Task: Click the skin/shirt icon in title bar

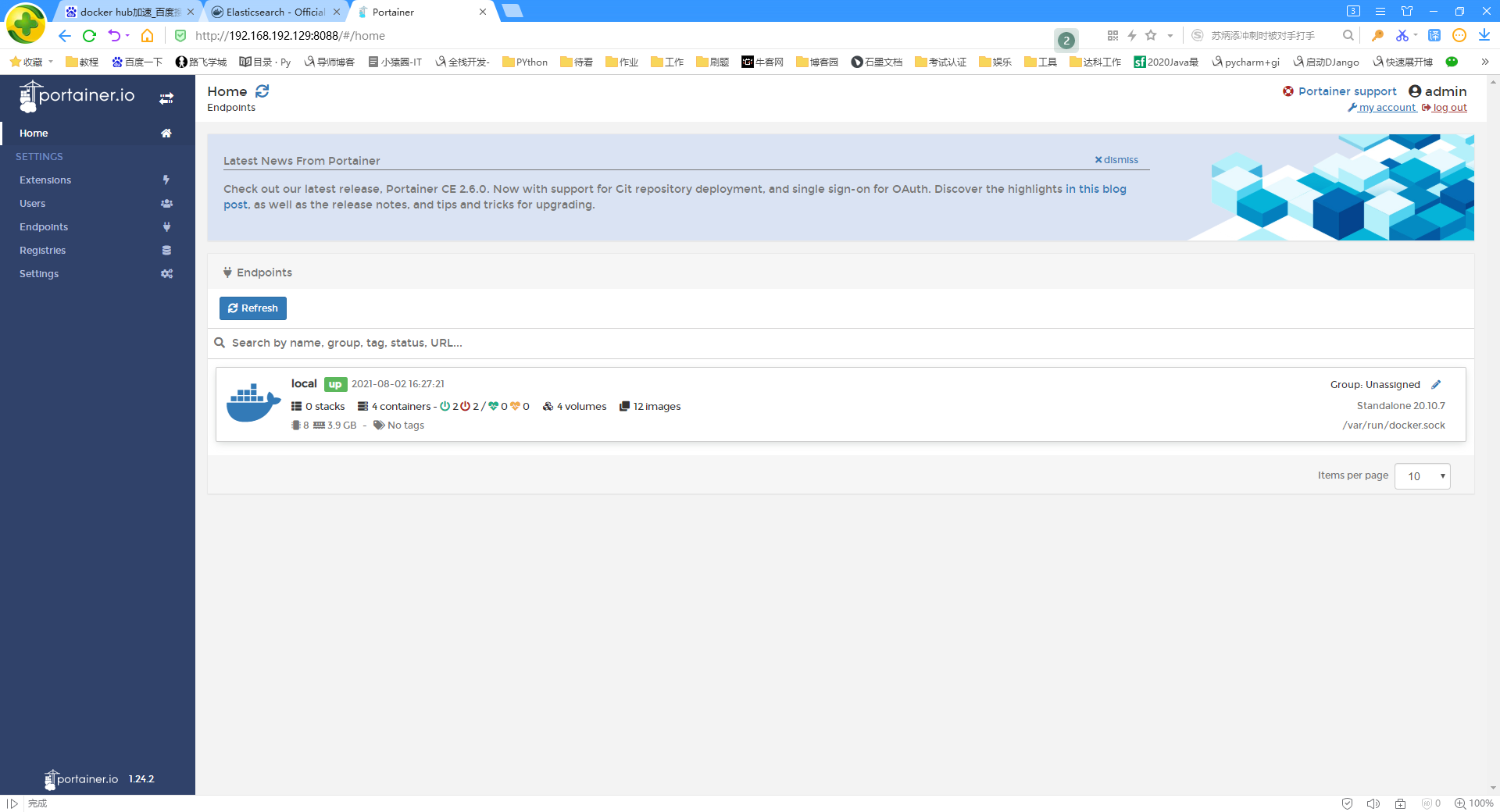Action: 1407,11
